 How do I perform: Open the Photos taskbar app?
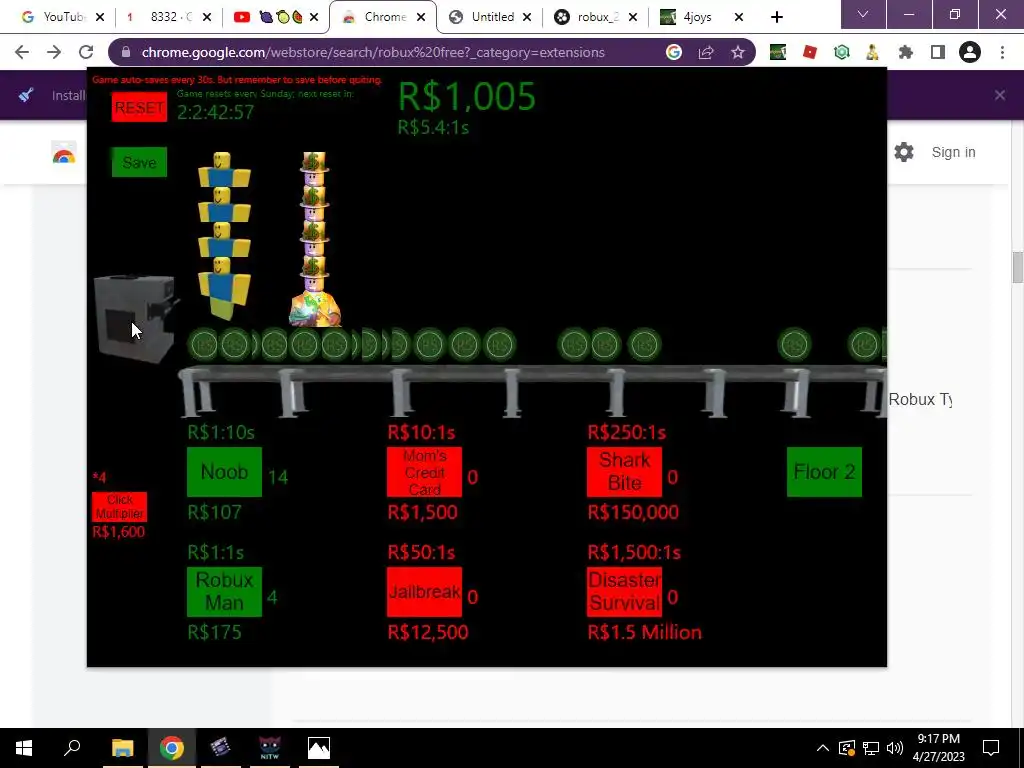coord(319,748)
